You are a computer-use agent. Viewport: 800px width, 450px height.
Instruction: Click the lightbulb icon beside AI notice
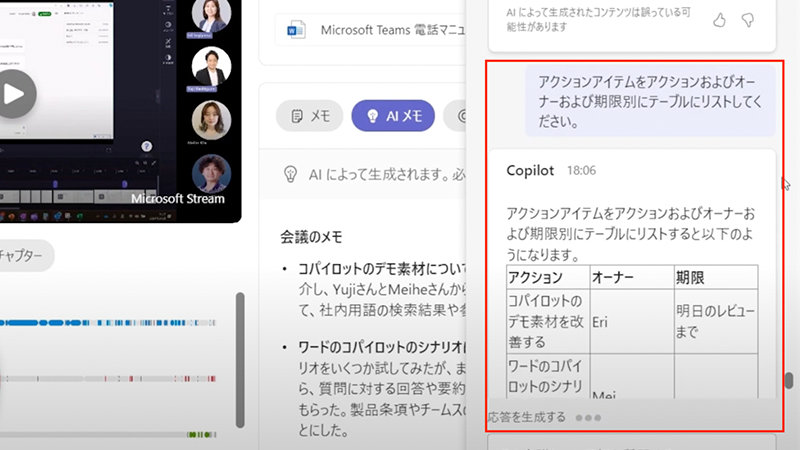[x=291, y=171]
